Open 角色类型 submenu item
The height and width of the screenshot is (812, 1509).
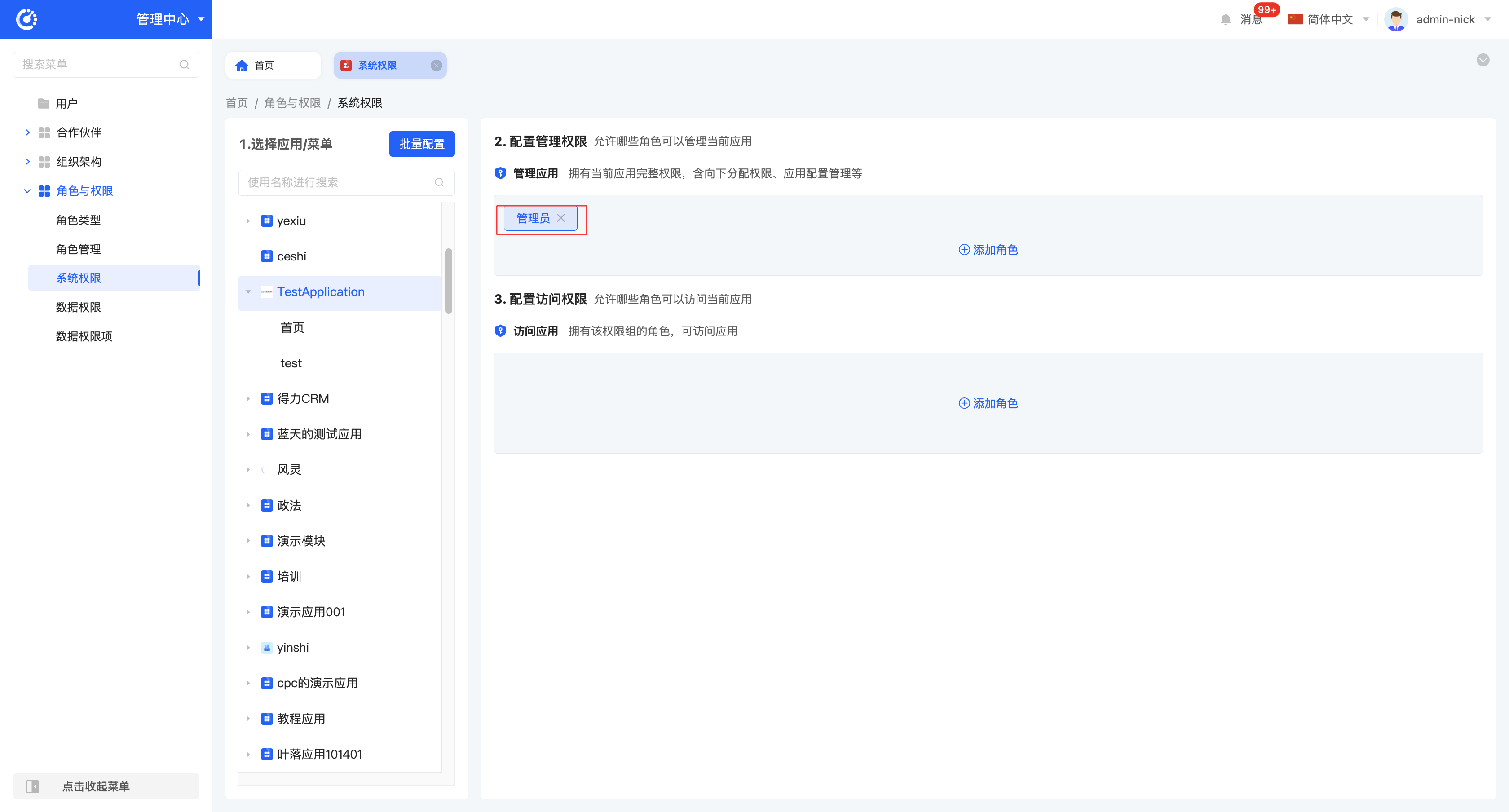pyautogui.click(x=79, y=220)
